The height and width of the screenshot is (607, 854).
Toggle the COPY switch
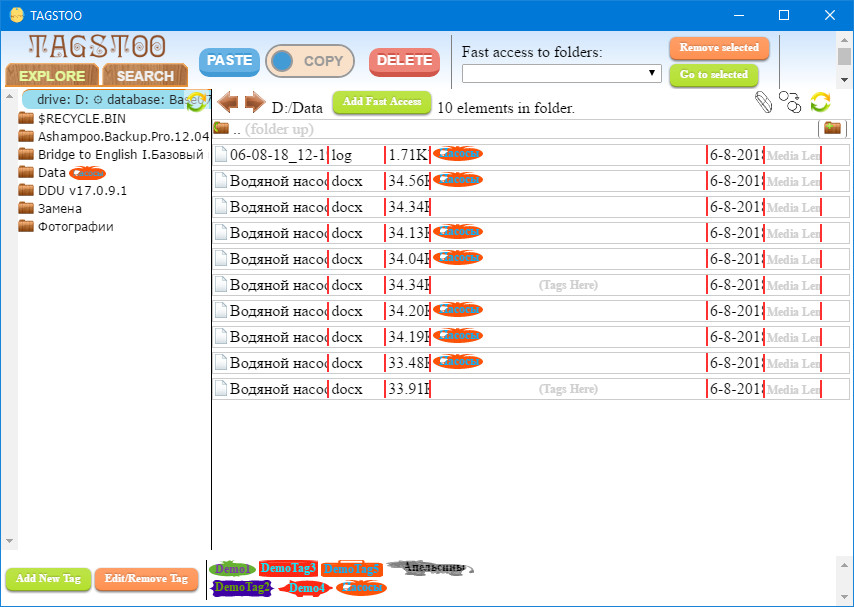pos(310,61)
